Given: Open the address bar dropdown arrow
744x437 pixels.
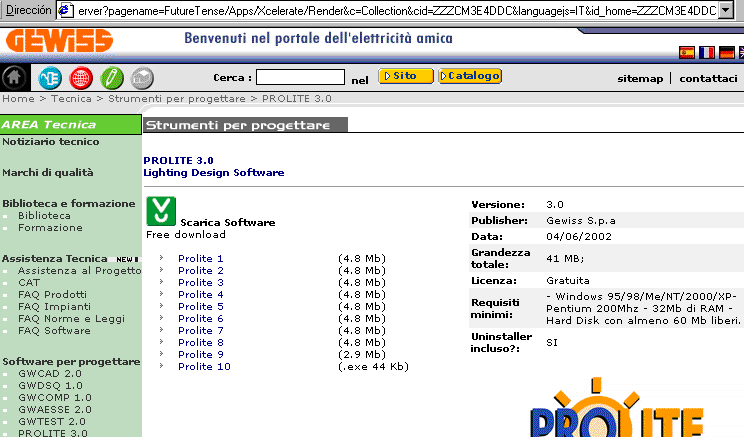Looking at the screenshot, I should click(x=726, y=10).
